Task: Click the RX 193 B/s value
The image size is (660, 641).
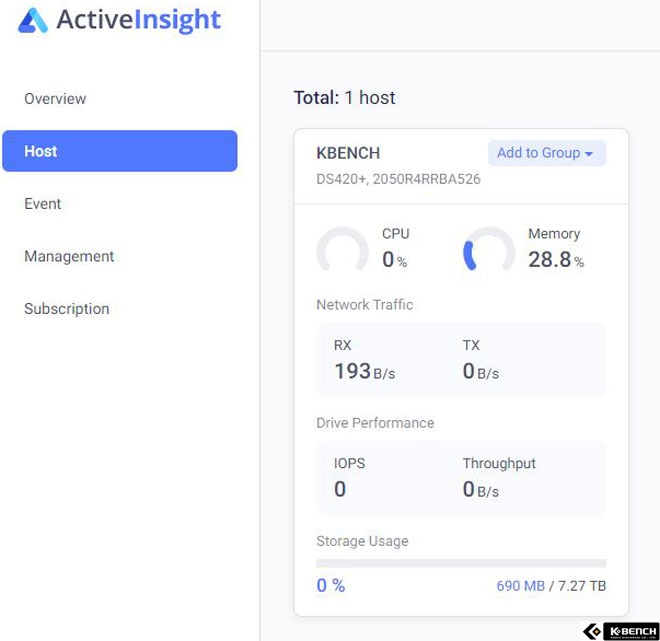Action: coord(365,371)
